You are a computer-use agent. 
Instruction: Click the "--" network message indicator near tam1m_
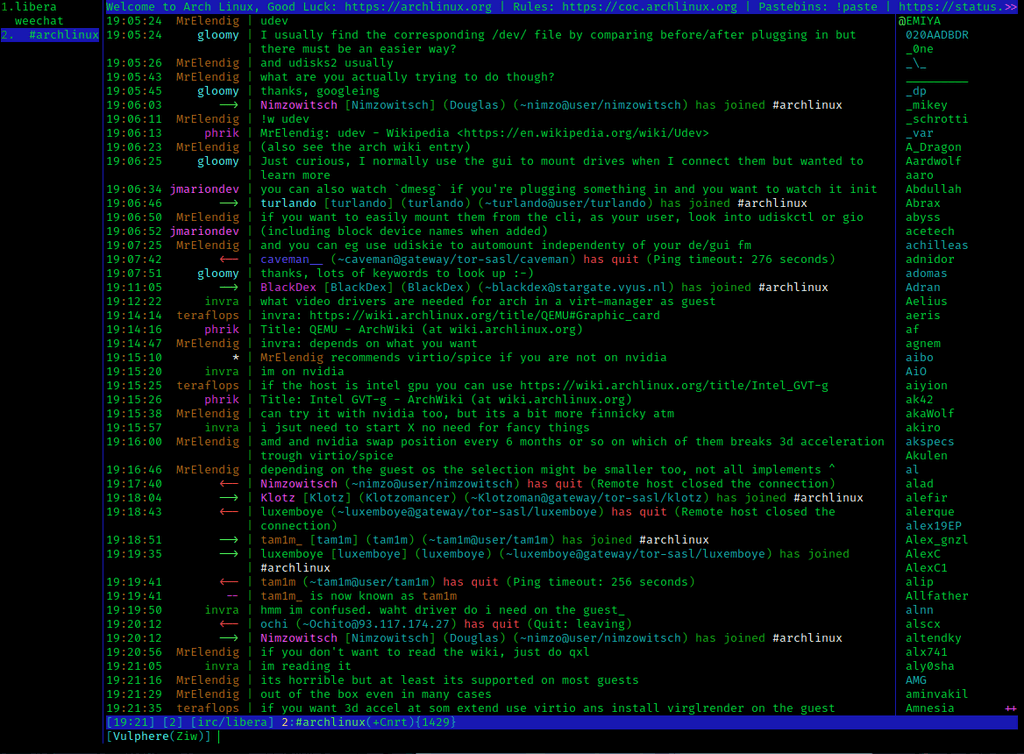click(233, 595)
